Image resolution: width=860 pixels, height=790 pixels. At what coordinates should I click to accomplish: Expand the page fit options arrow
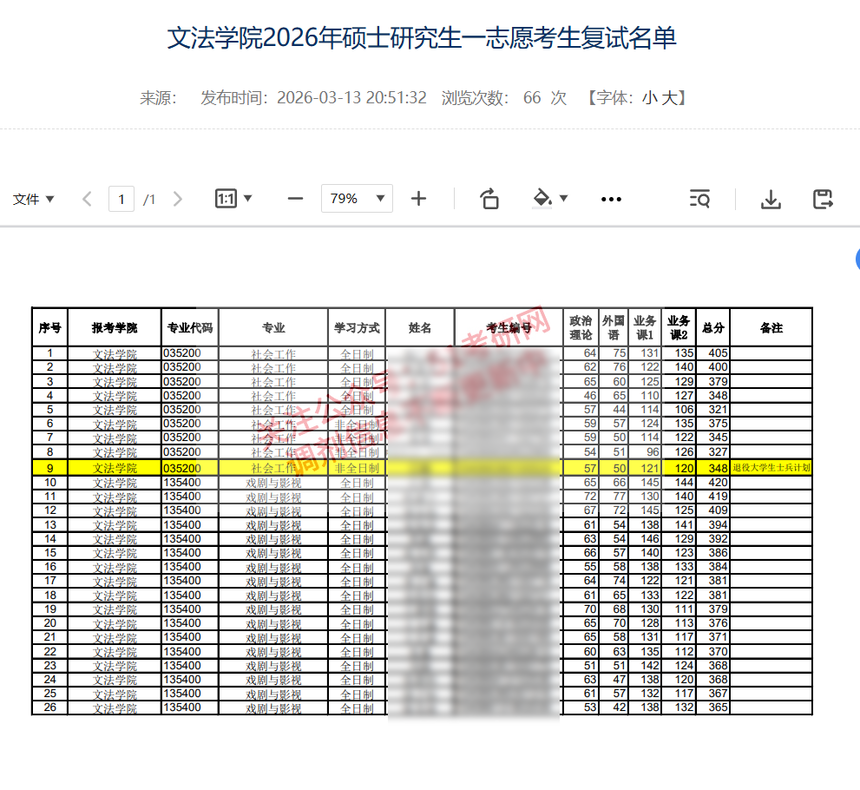click(x=248, y=198)
